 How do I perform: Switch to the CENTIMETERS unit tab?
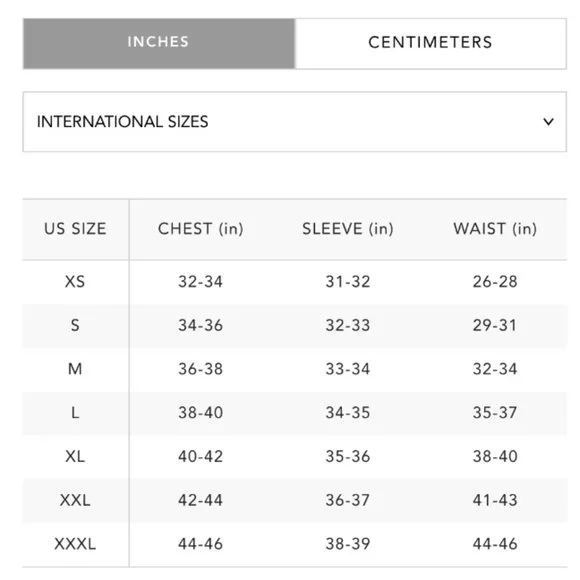coord(431,43)
